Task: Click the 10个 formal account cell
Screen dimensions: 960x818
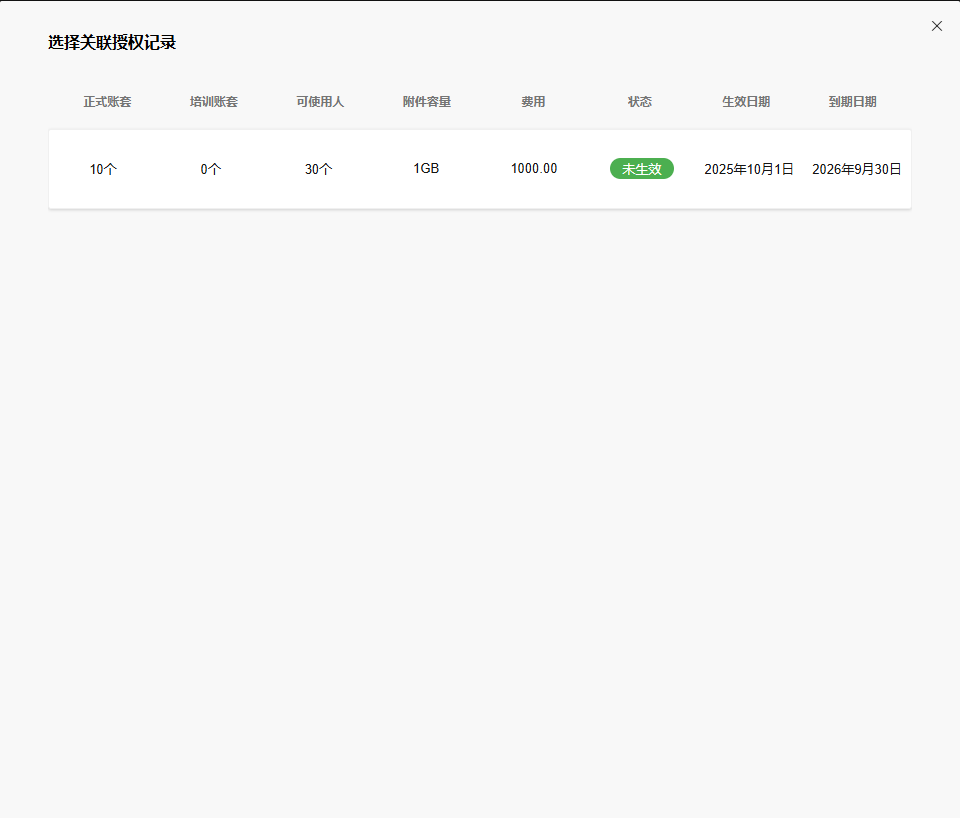Action: point(103,169)
